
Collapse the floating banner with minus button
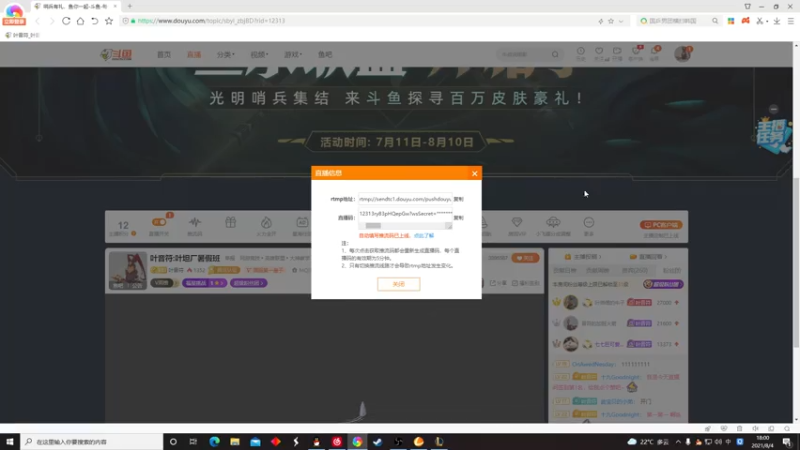773,109
